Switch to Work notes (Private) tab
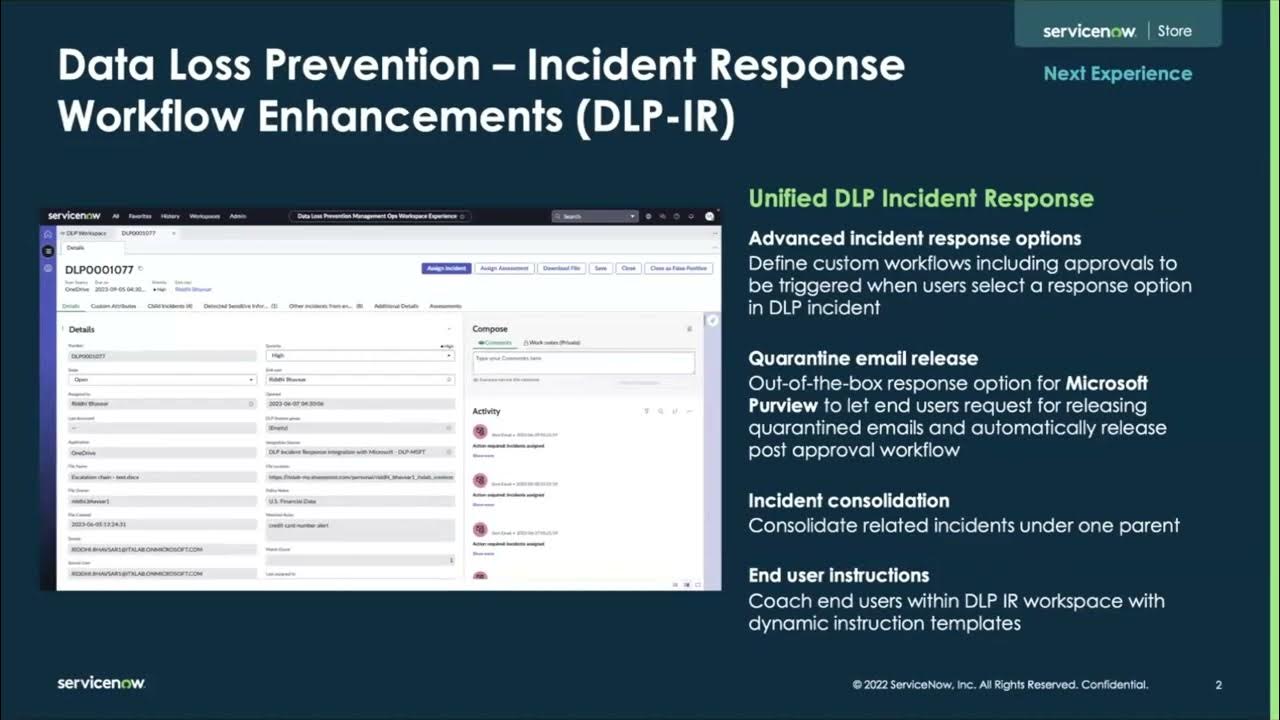Screen dimensions: 1280x720 click(552, 342)
